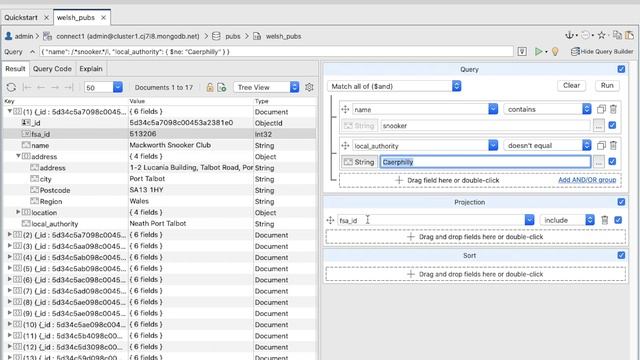Go to next page of results
Viewport: 640px width, 360px height.
pos(55,87)
